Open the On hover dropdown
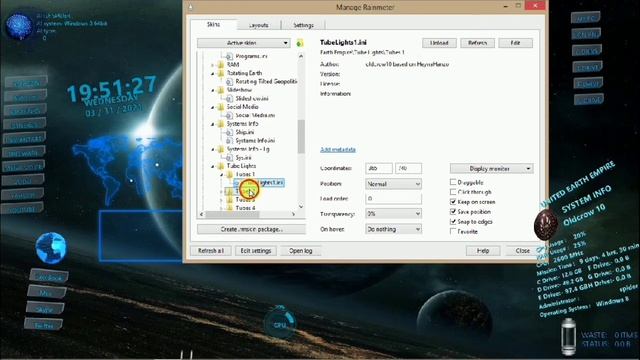This screenshot has height=360, width=640. [x=393, y=229]
